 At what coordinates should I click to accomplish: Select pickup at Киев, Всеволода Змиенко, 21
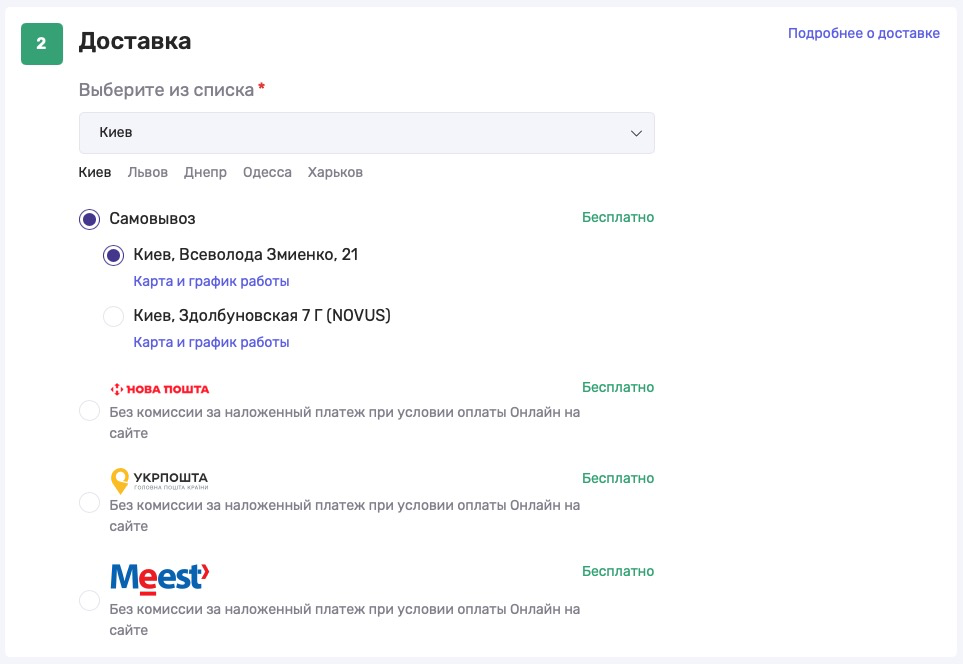(x=114, y=255)
